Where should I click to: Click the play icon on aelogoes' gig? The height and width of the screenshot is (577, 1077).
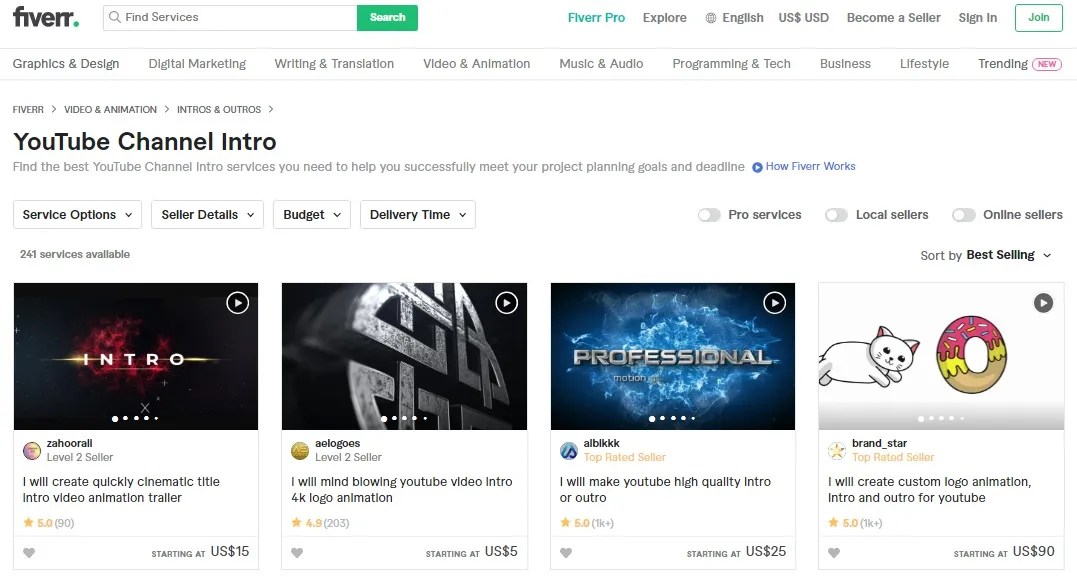[506, 302]
